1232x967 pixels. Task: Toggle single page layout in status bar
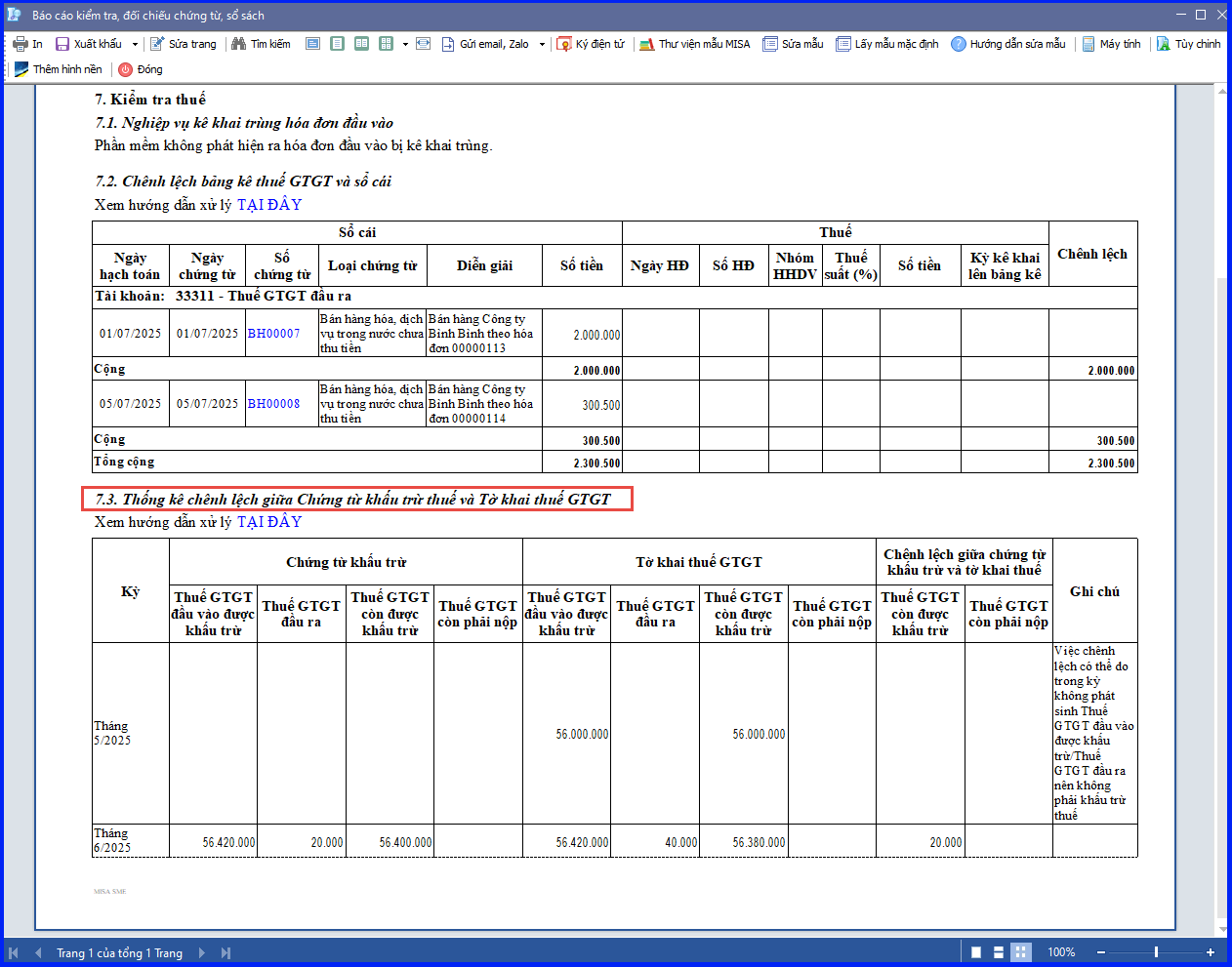click(x=976, y=952)
